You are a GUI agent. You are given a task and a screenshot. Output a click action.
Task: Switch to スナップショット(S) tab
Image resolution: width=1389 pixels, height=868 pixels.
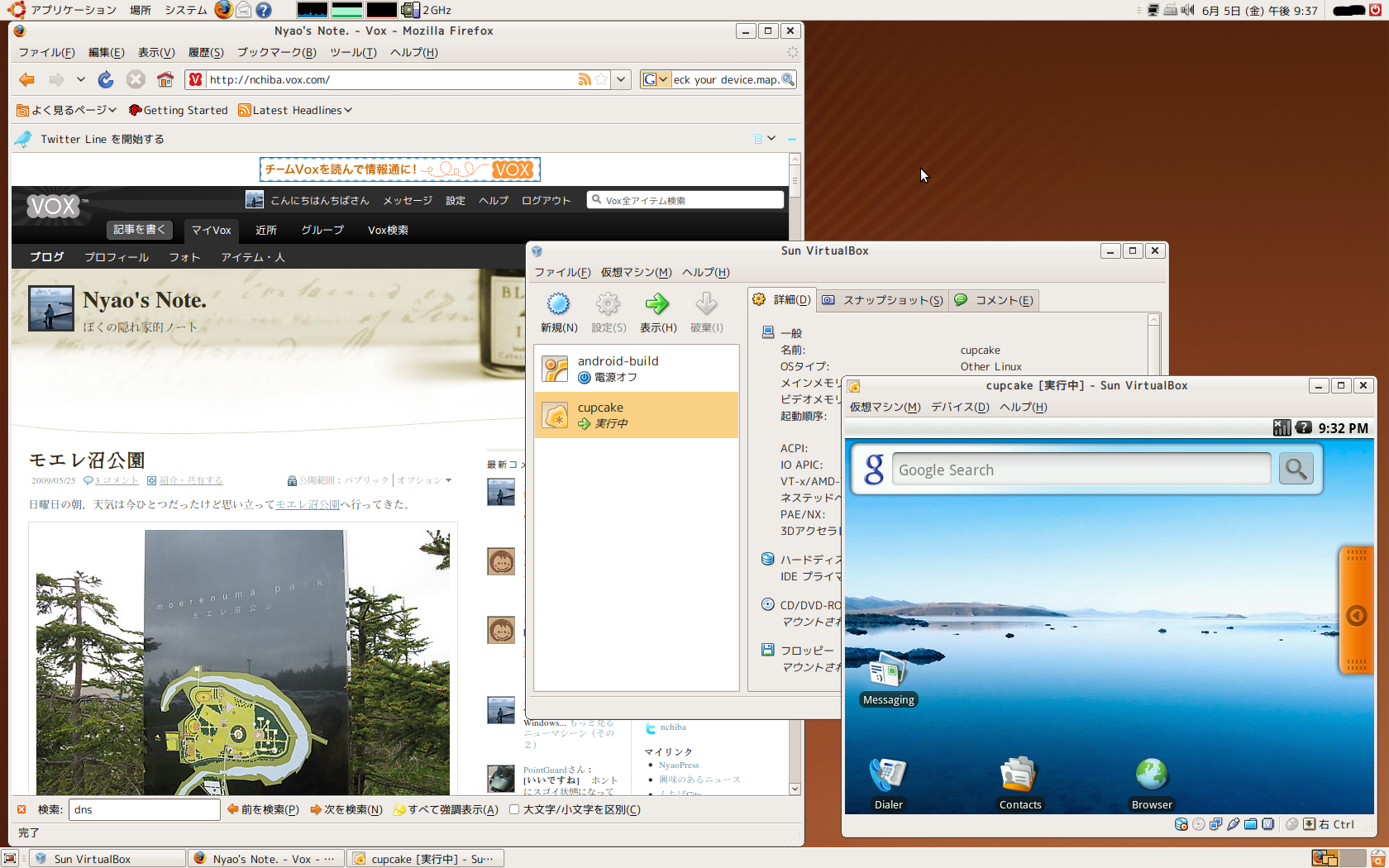click(x=882, y=300)
